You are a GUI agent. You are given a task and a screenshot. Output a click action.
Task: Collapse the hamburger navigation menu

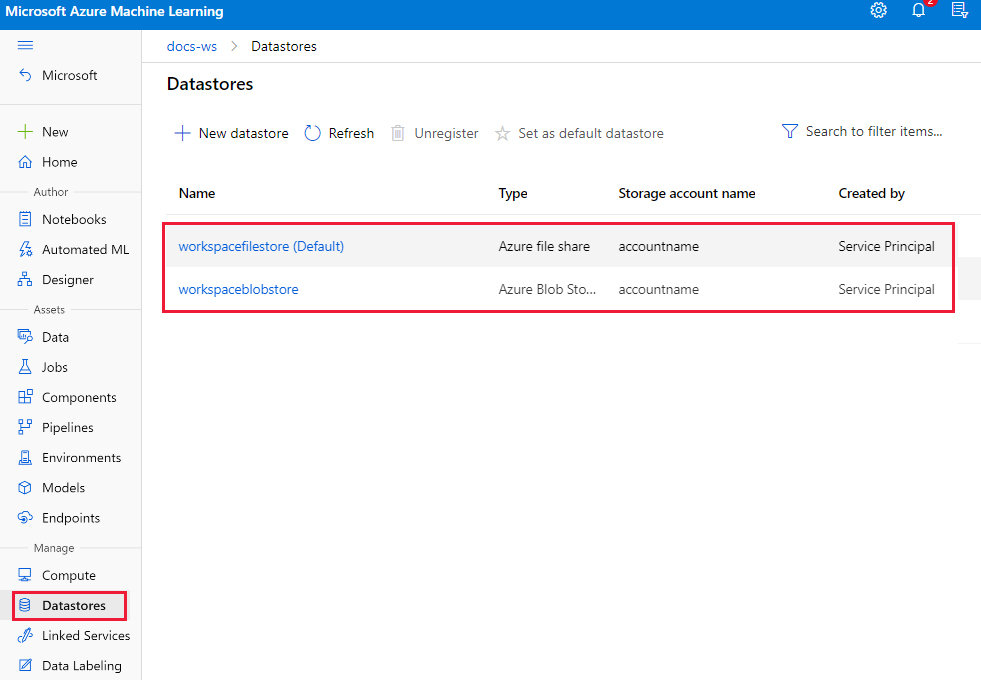point(25,45)
